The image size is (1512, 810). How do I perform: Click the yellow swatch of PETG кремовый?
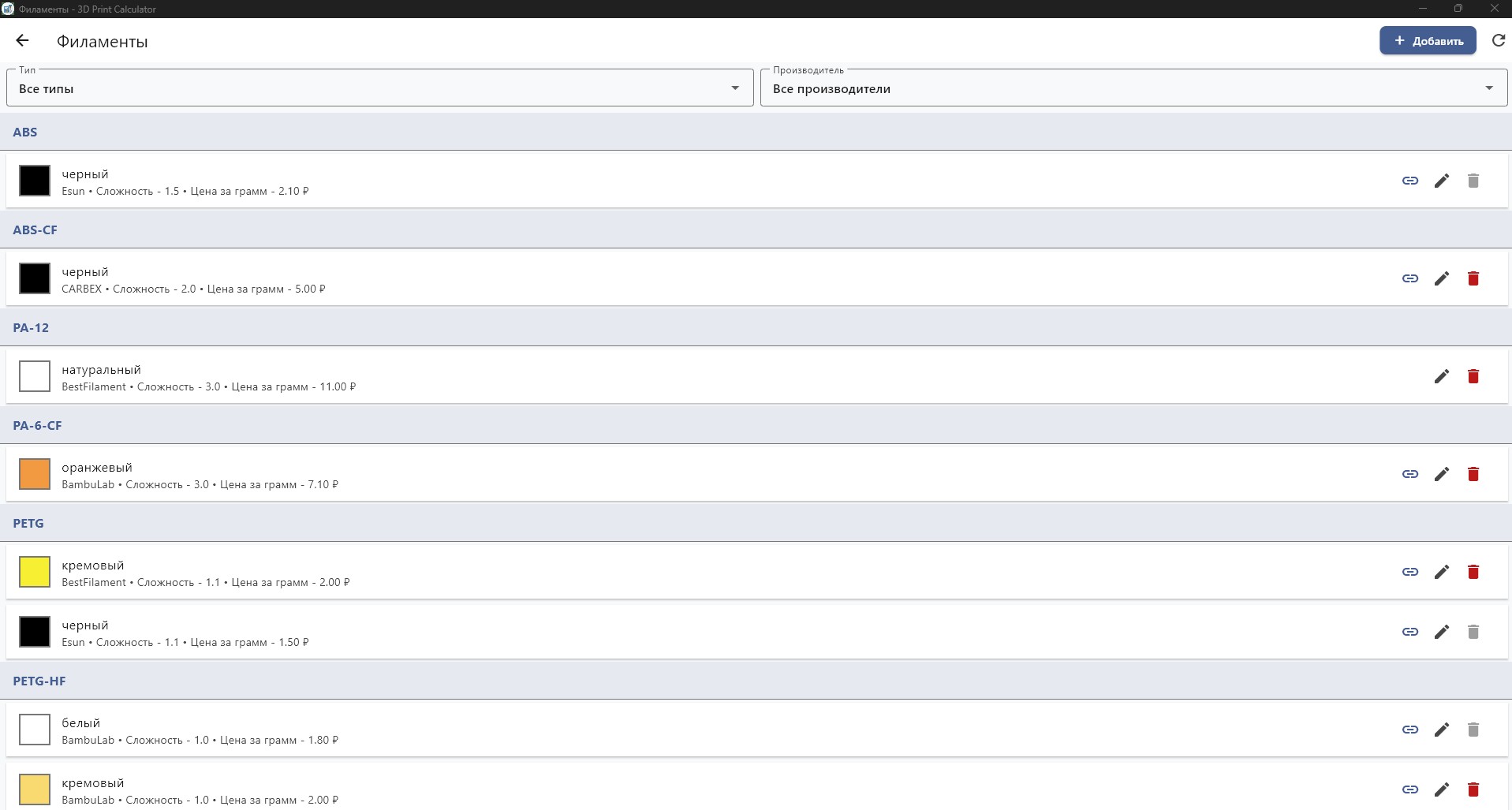coord(35,572)
